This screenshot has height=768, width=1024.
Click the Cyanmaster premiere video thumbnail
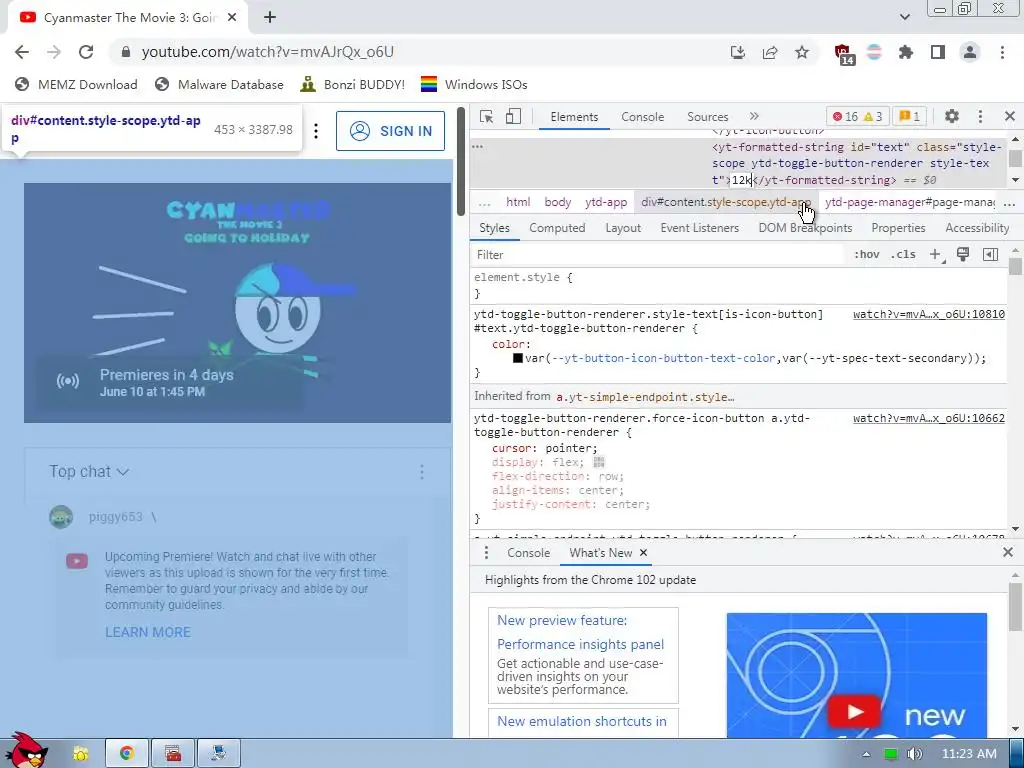click(x=237, y=302)
